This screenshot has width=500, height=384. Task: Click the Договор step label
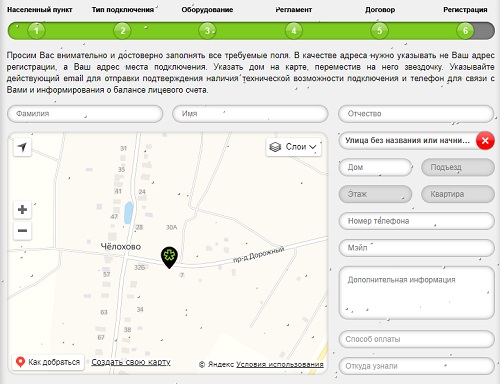(x=380, y=10)
